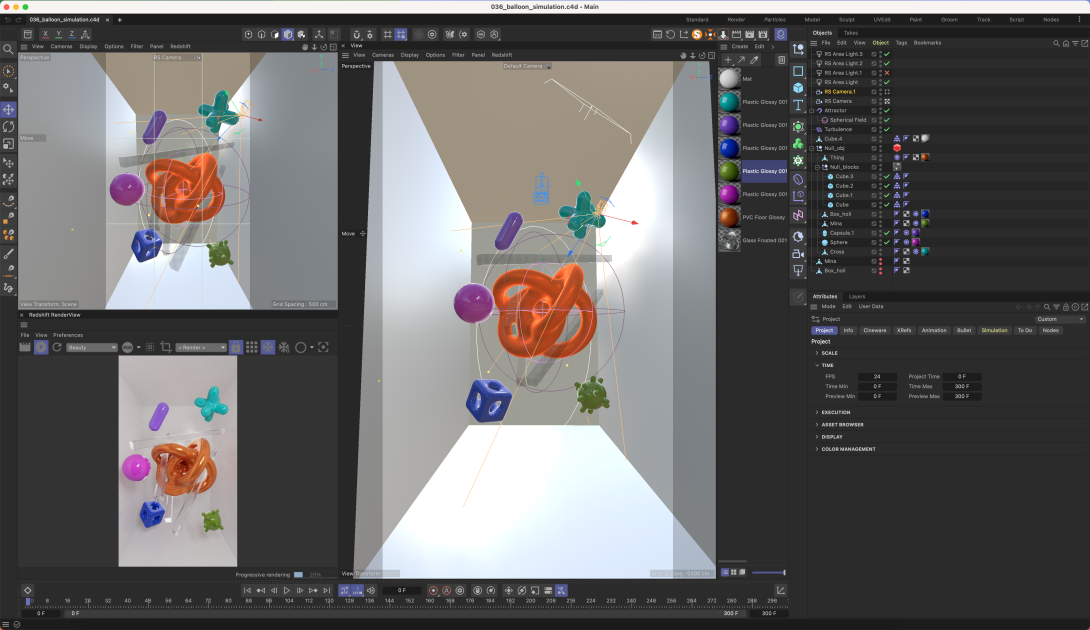This screenshot has width=1090, height=630.
Task: Open the Cineware tab in Project attributes
Action: (x=875, y=330)
